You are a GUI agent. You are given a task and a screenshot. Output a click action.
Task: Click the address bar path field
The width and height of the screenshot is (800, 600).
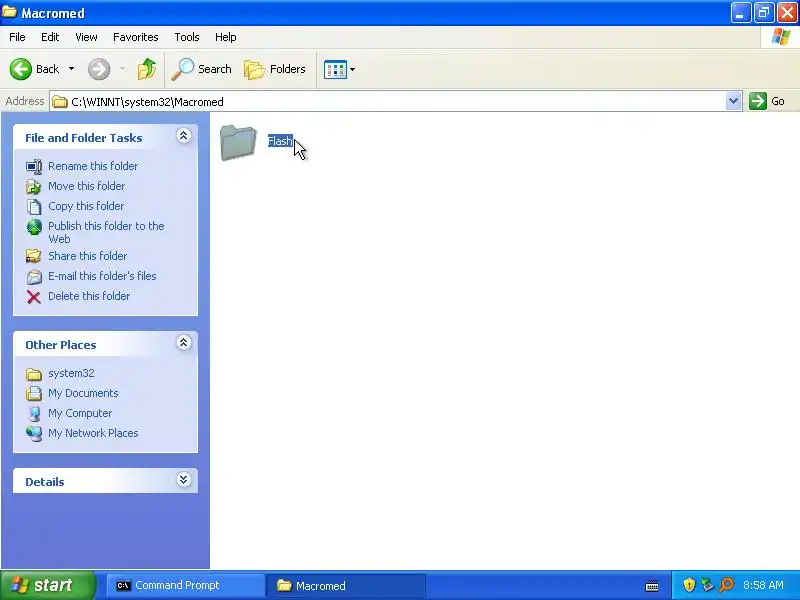(388, 102)
